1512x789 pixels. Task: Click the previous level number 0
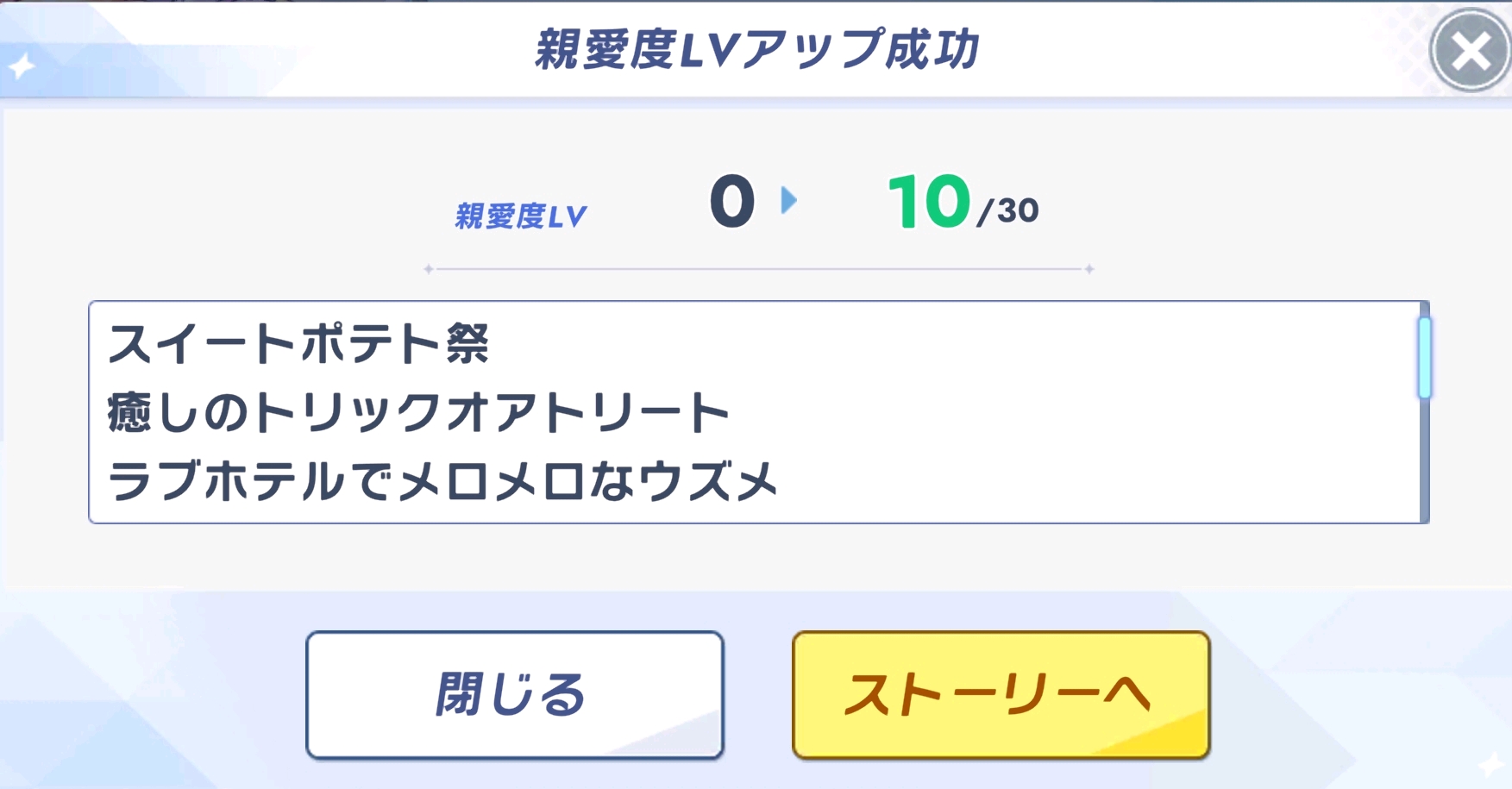732,202
